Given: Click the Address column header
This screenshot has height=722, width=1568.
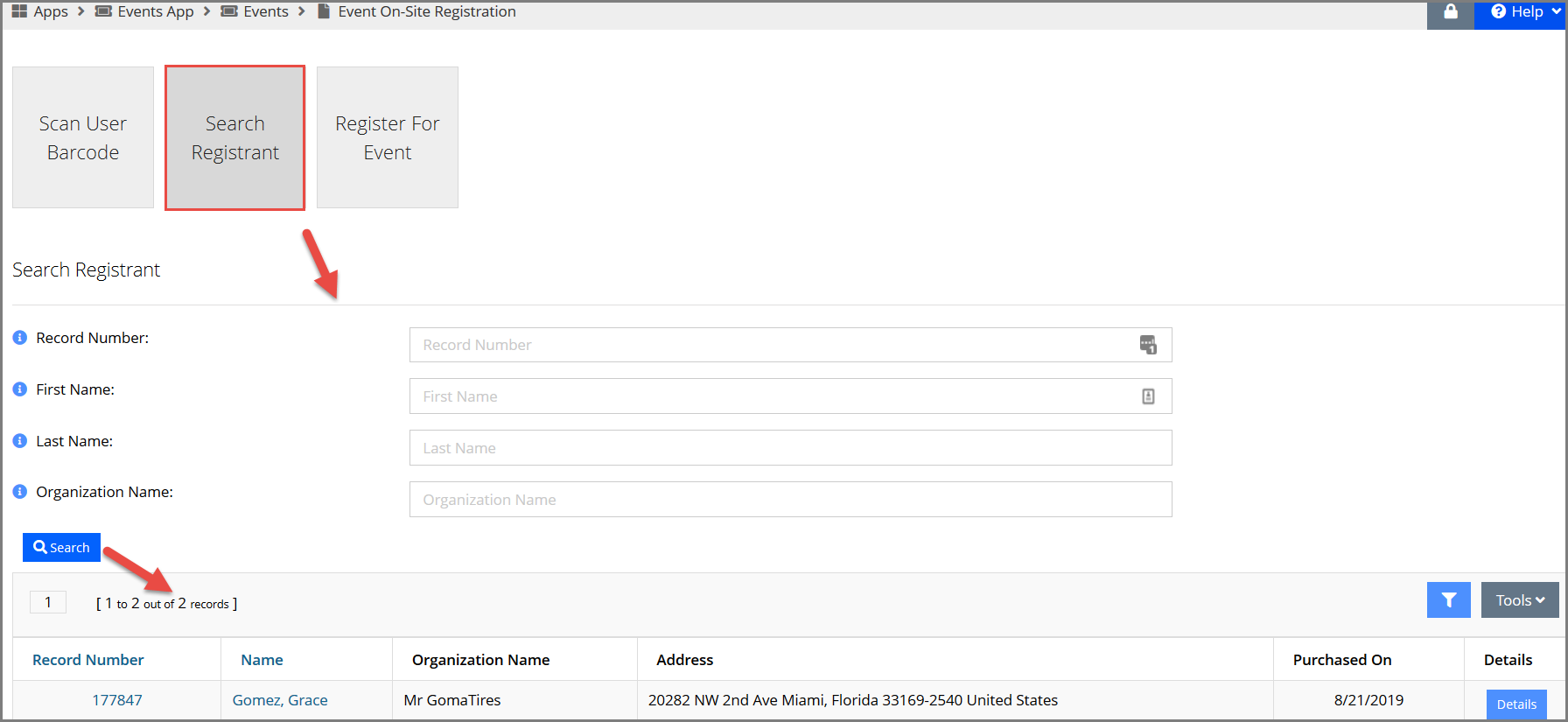Looking at the screenshot, I should (x=685, y=660).
